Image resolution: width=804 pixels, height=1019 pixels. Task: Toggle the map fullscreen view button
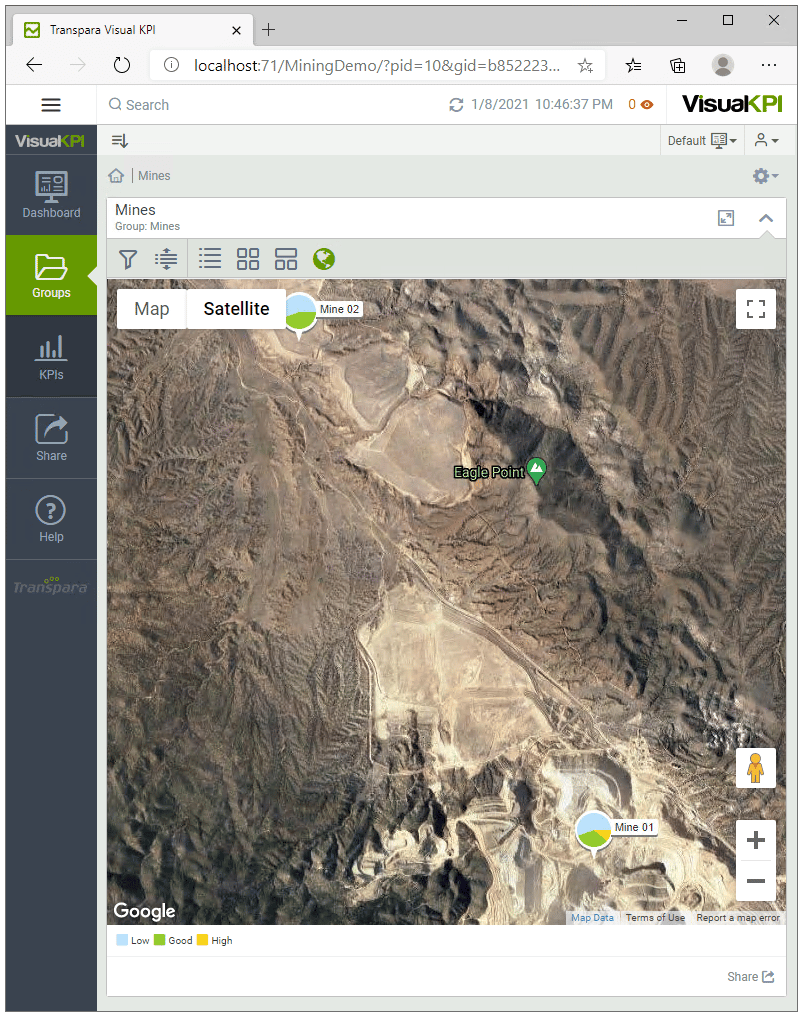[756, 309]
